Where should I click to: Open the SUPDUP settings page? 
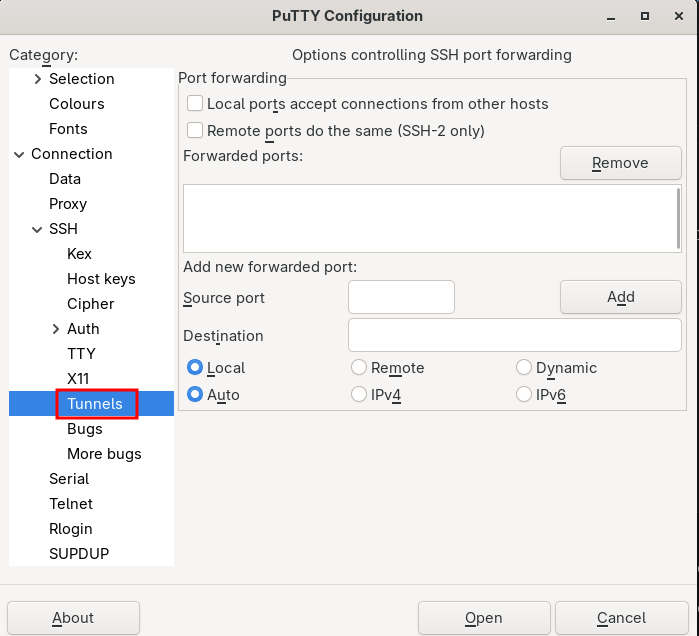pyautogui.click(x=79, y=553)
